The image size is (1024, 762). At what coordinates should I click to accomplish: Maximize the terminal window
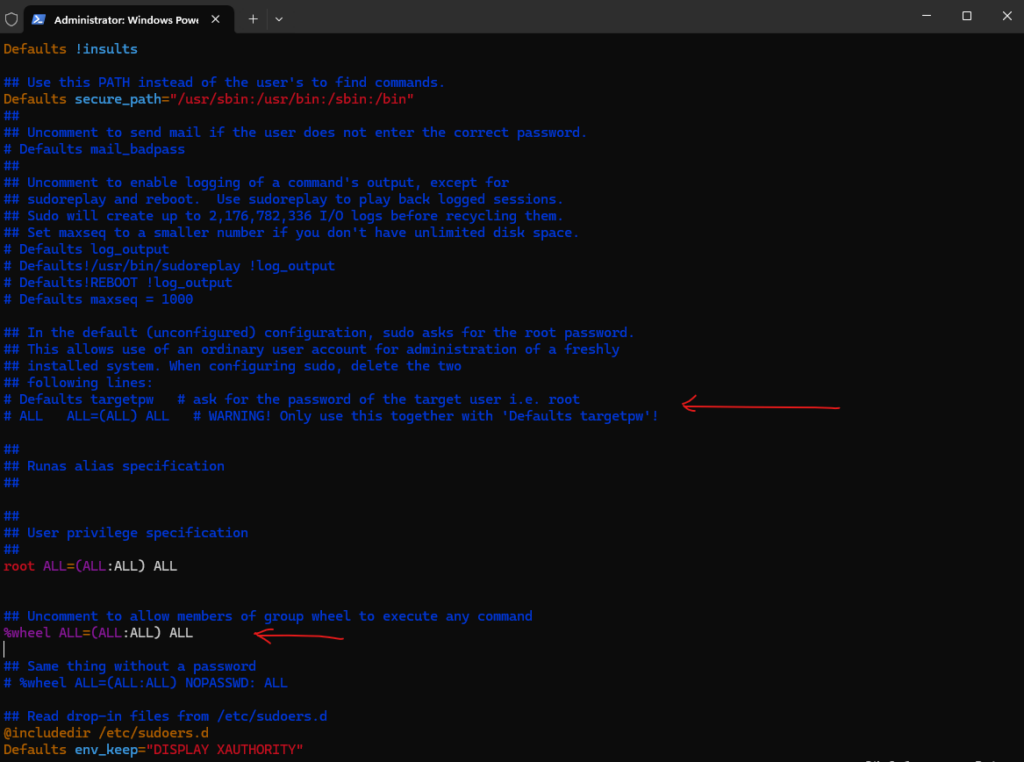pyautogui.click(x=967, y=16)
